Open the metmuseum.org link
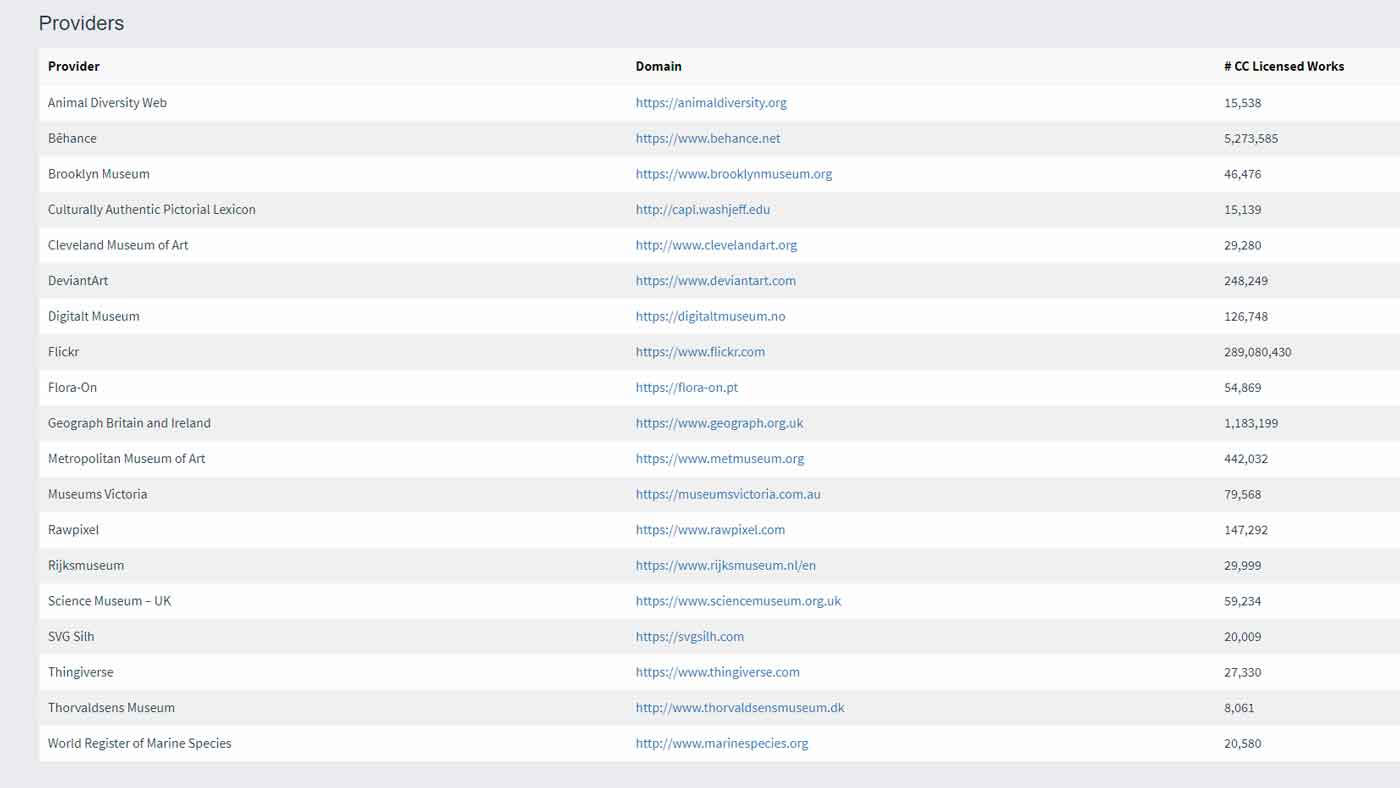1400x788 pixels. (720, 459)
